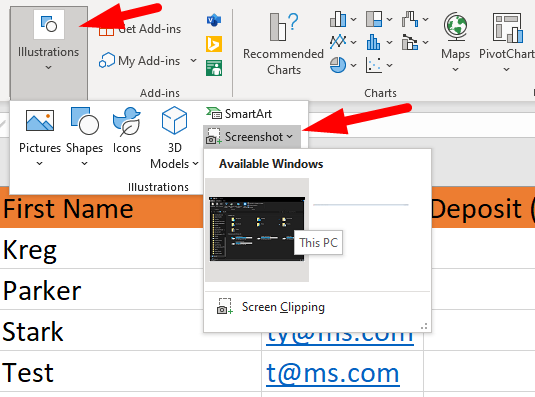Image resolution: width=535 pixels, height=397 pixels.
Task: Insert a pie or doughnut chart
Action: [x=343, y=64]
